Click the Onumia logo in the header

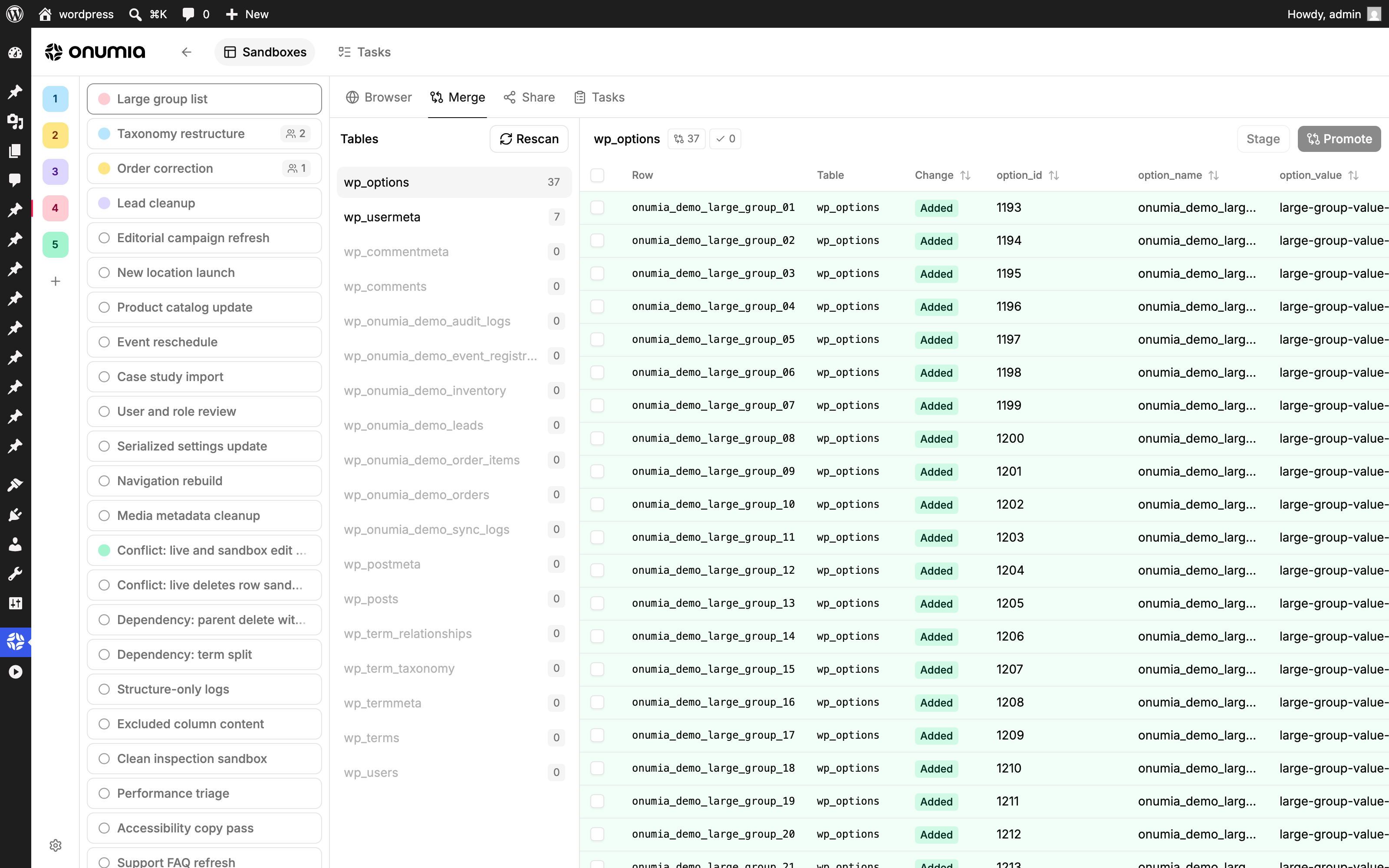(x=95, y=52)
